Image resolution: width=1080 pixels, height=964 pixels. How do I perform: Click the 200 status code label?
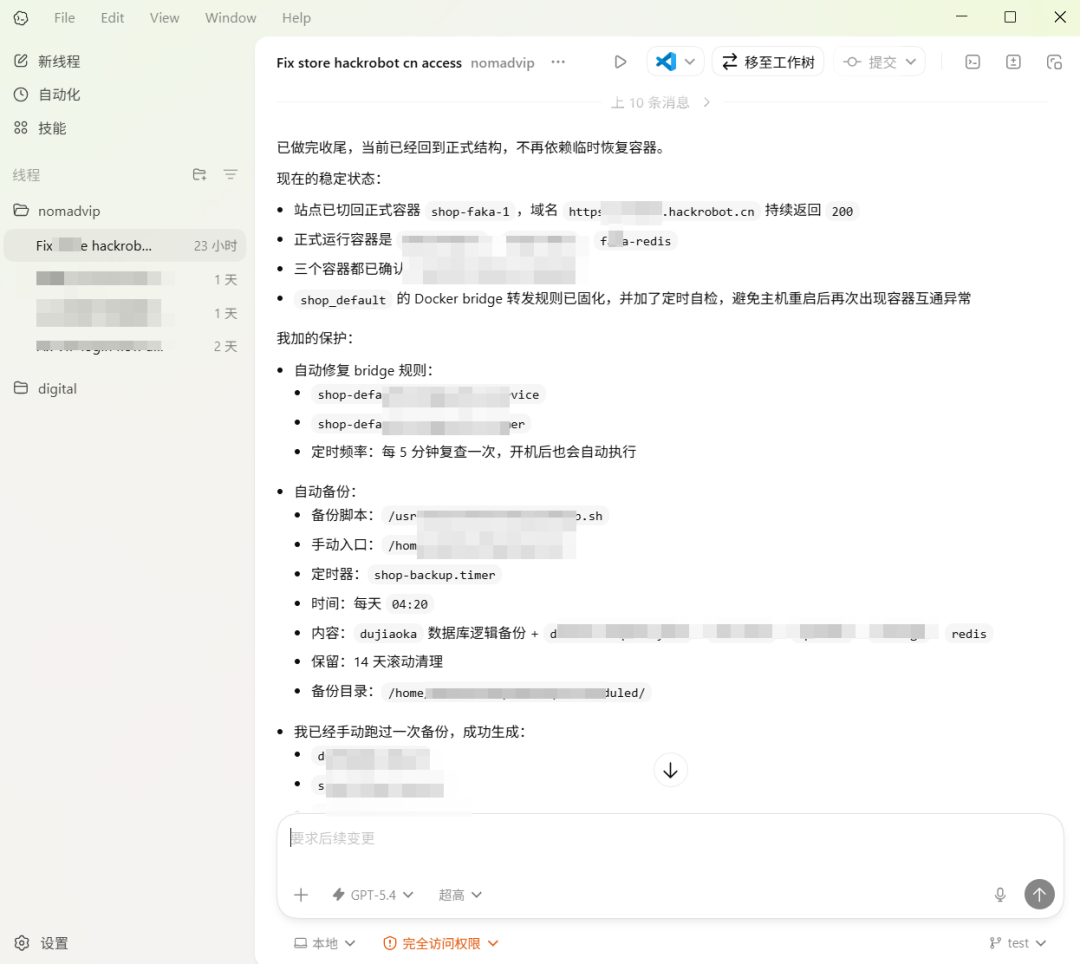coord(842,211)
